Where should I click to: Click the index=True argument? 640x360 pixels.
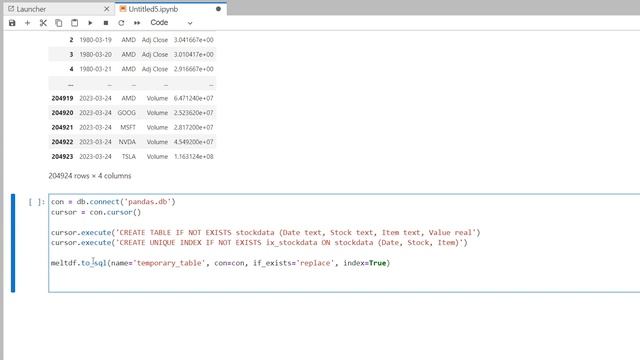364,263
